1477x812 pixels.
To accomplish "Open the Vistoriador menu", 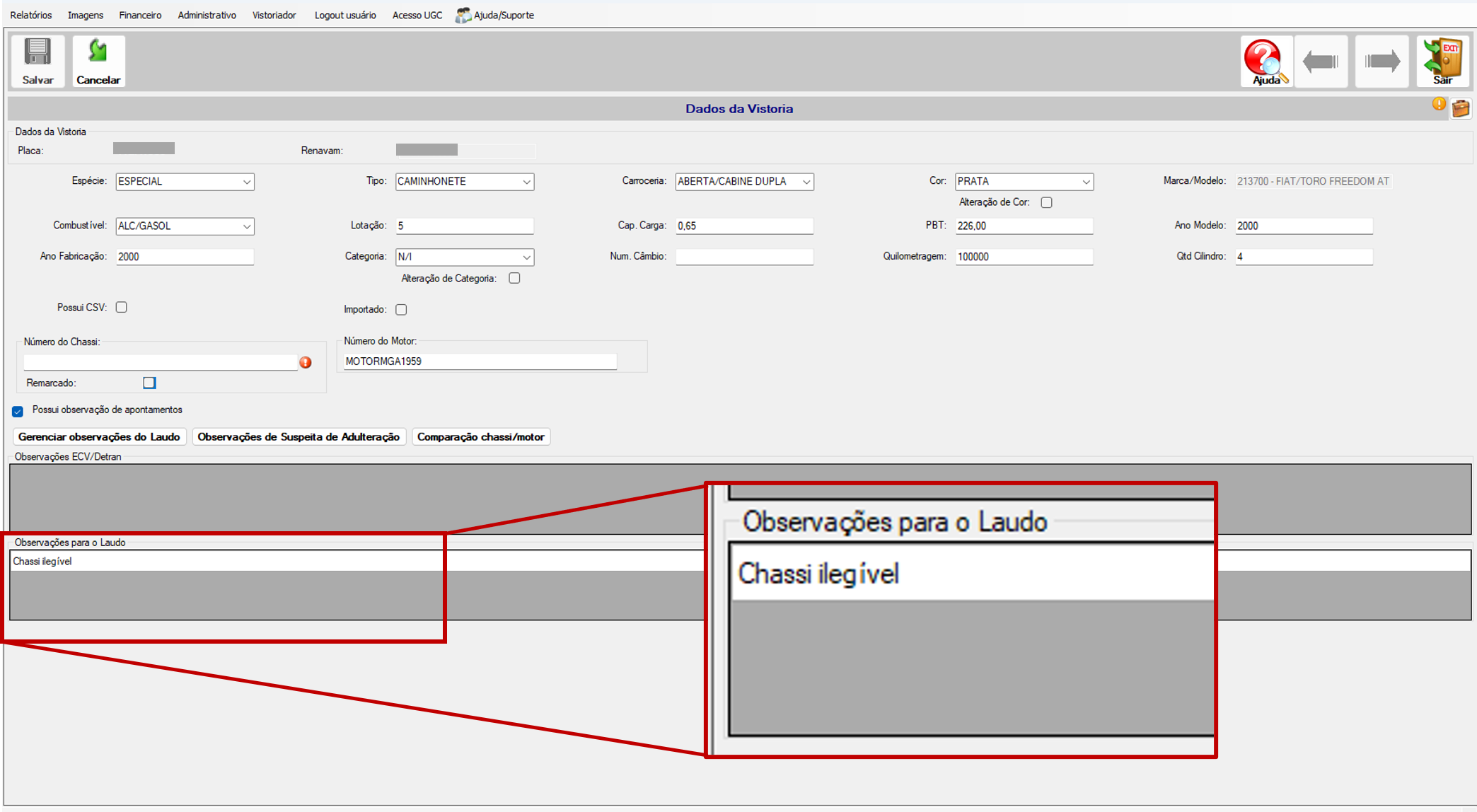I will click(274, 15).
